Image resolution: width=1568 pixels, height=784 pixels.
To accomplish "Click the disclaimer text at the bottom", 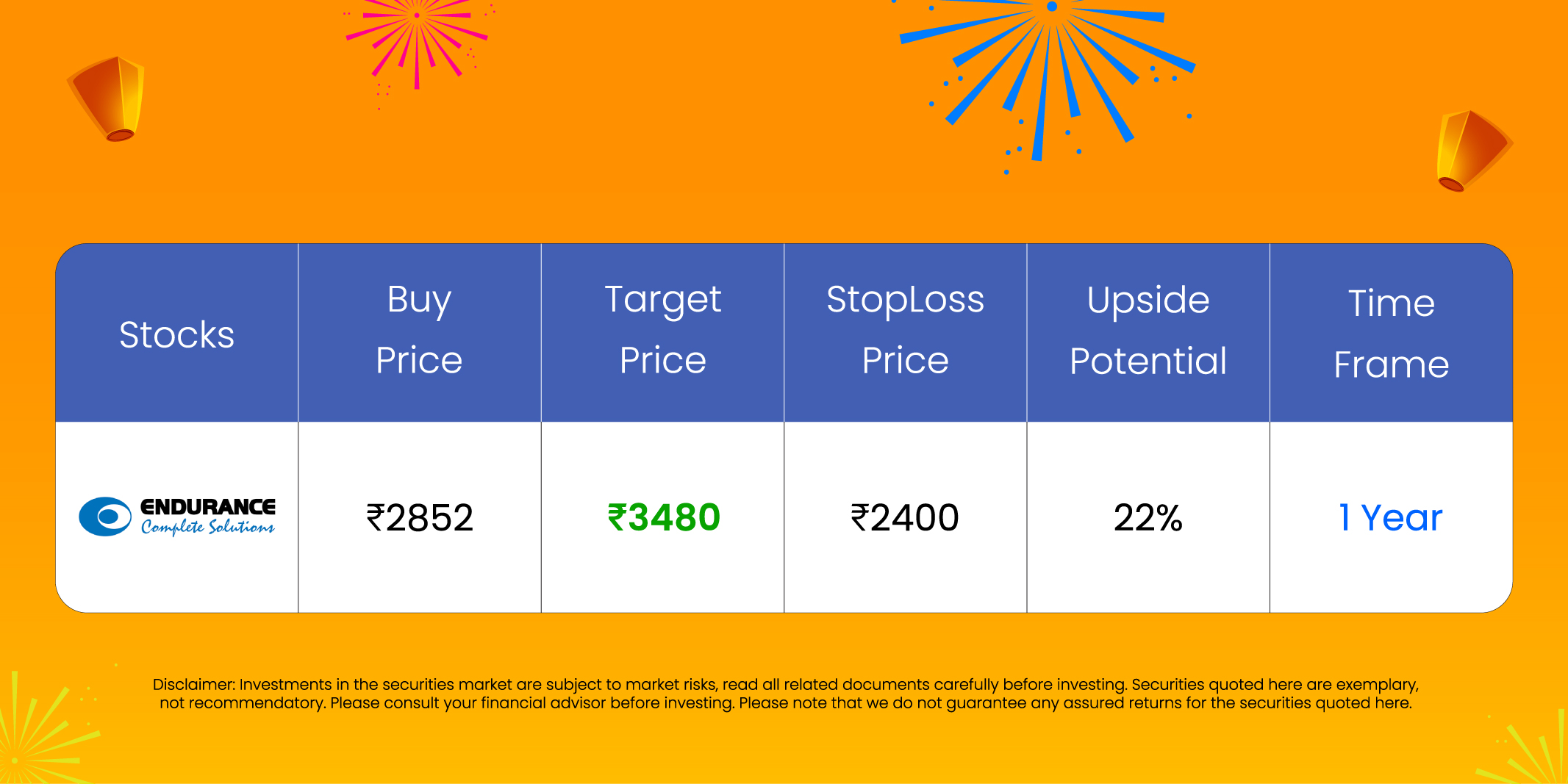I will pos(785,694).
